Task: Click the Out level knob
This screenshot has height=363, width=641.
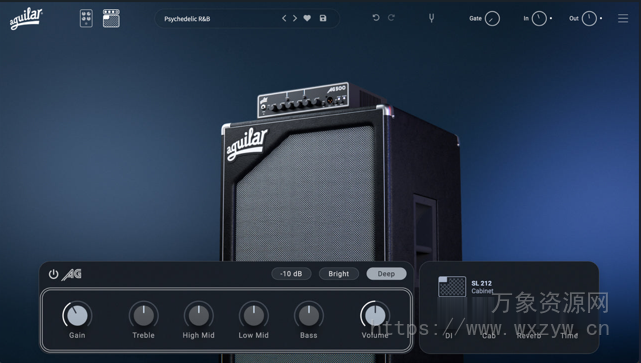Action: tap(589, 18)
